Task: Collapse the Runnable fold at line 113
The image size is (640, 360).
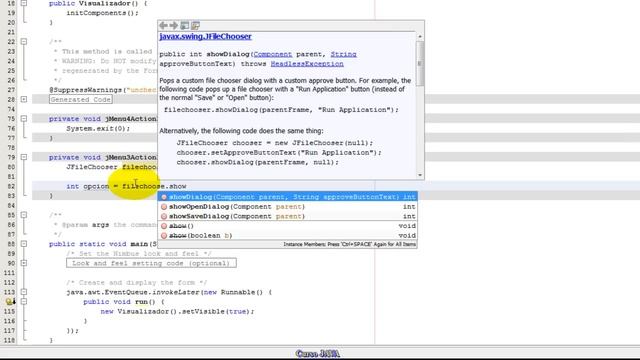Action: pos(24,292)
